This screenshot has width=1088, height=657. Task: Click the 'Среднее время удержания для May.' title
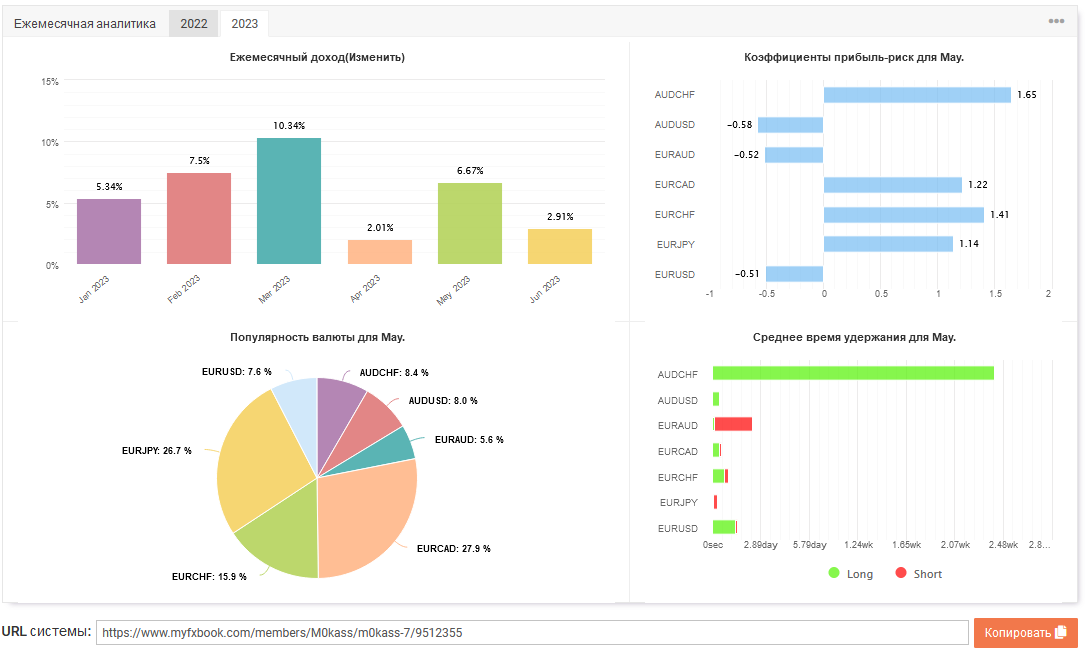pos(854,337)
